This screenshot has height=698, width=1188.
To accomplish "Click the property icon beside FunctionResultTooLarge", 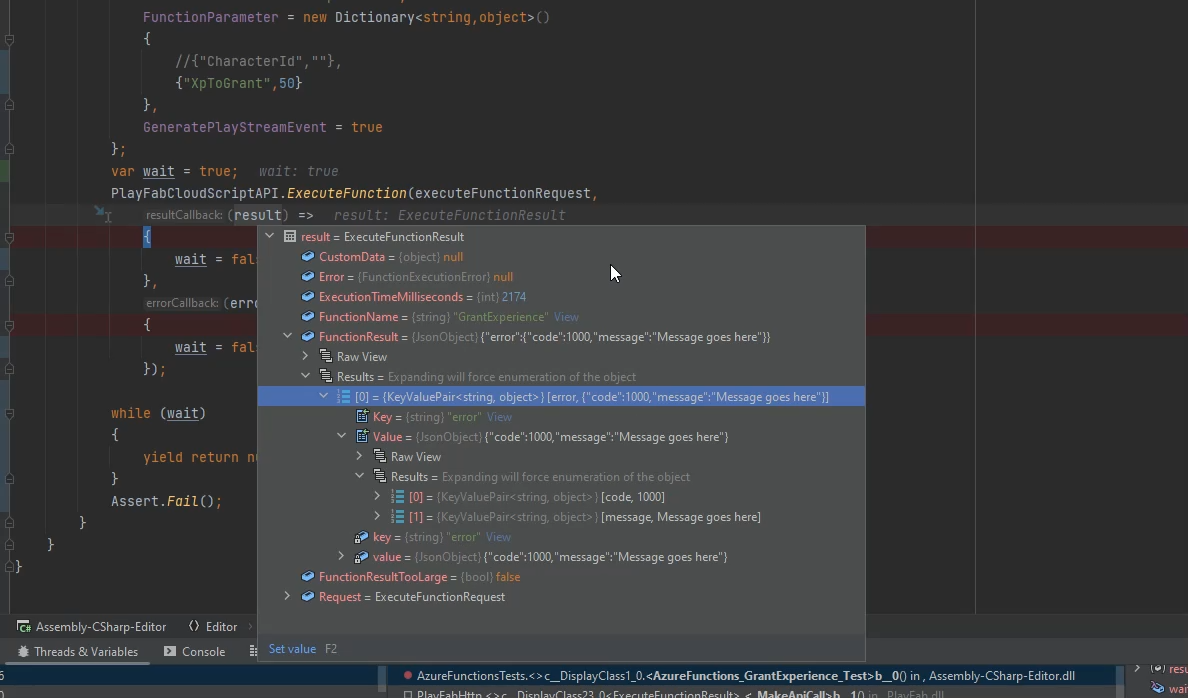I will click(308, 577).
